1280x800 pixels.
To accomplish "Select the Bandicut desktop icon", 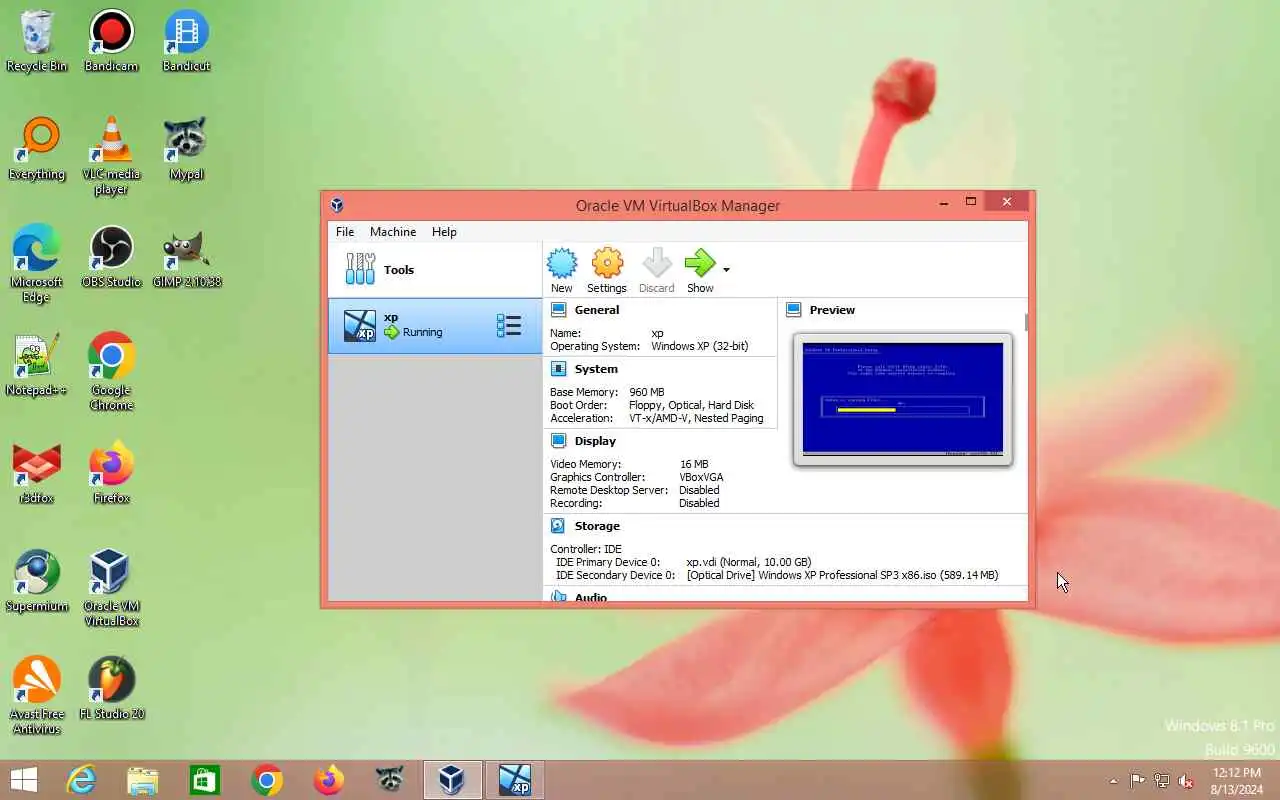I will click(186, 42).
